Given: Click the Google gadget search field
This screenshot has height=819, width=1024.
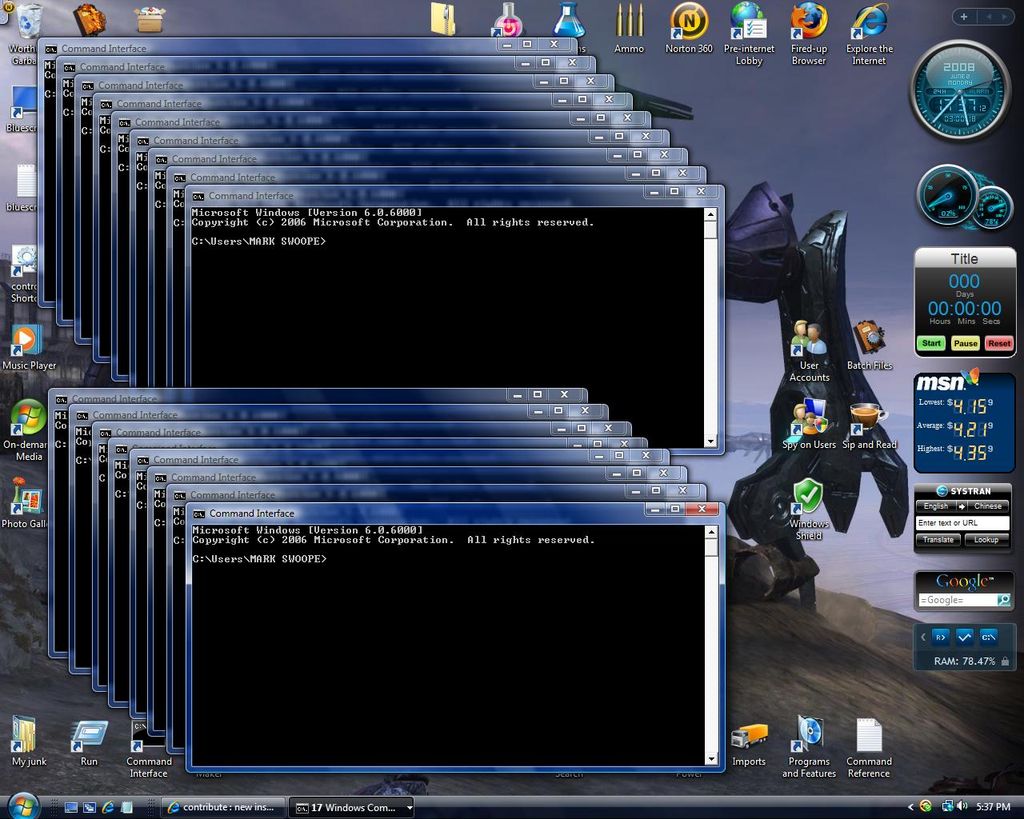Looking at the screenshot, I should (x=957, y=600).
